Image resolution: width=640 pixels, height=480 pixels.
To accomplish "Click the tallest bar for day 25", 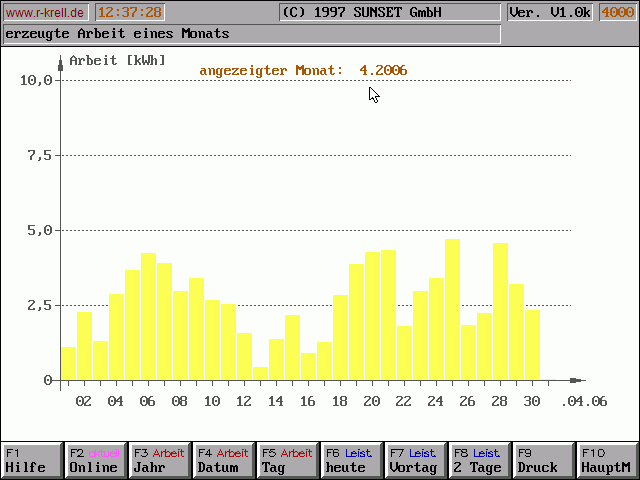I will point(453,310).
